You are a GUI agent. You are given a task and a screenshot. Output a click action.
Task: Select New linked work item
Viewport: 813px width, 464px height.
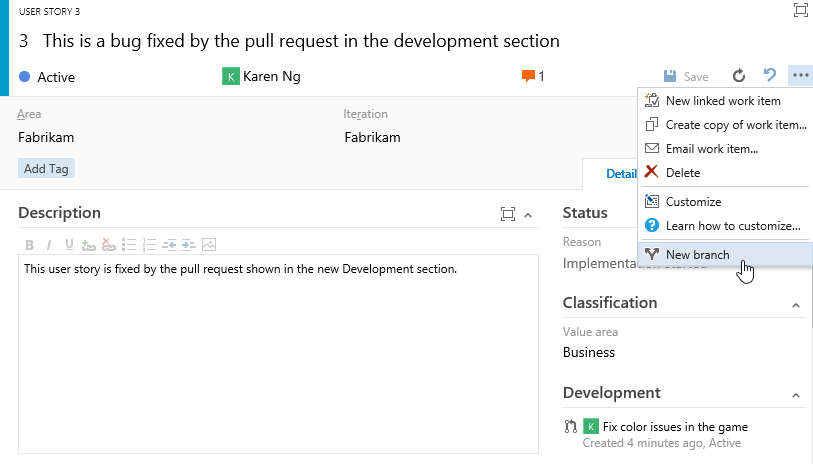pos(725,101)
